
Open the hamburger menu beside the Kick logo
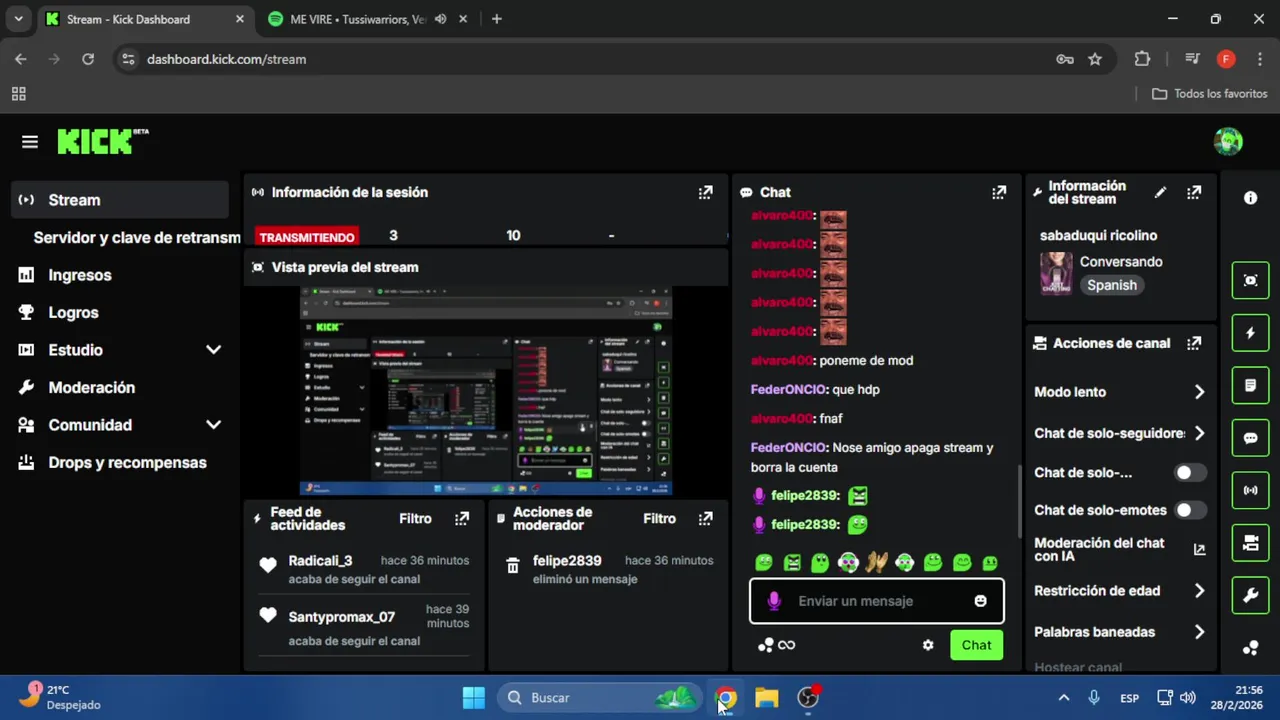[x=30, y=142]
